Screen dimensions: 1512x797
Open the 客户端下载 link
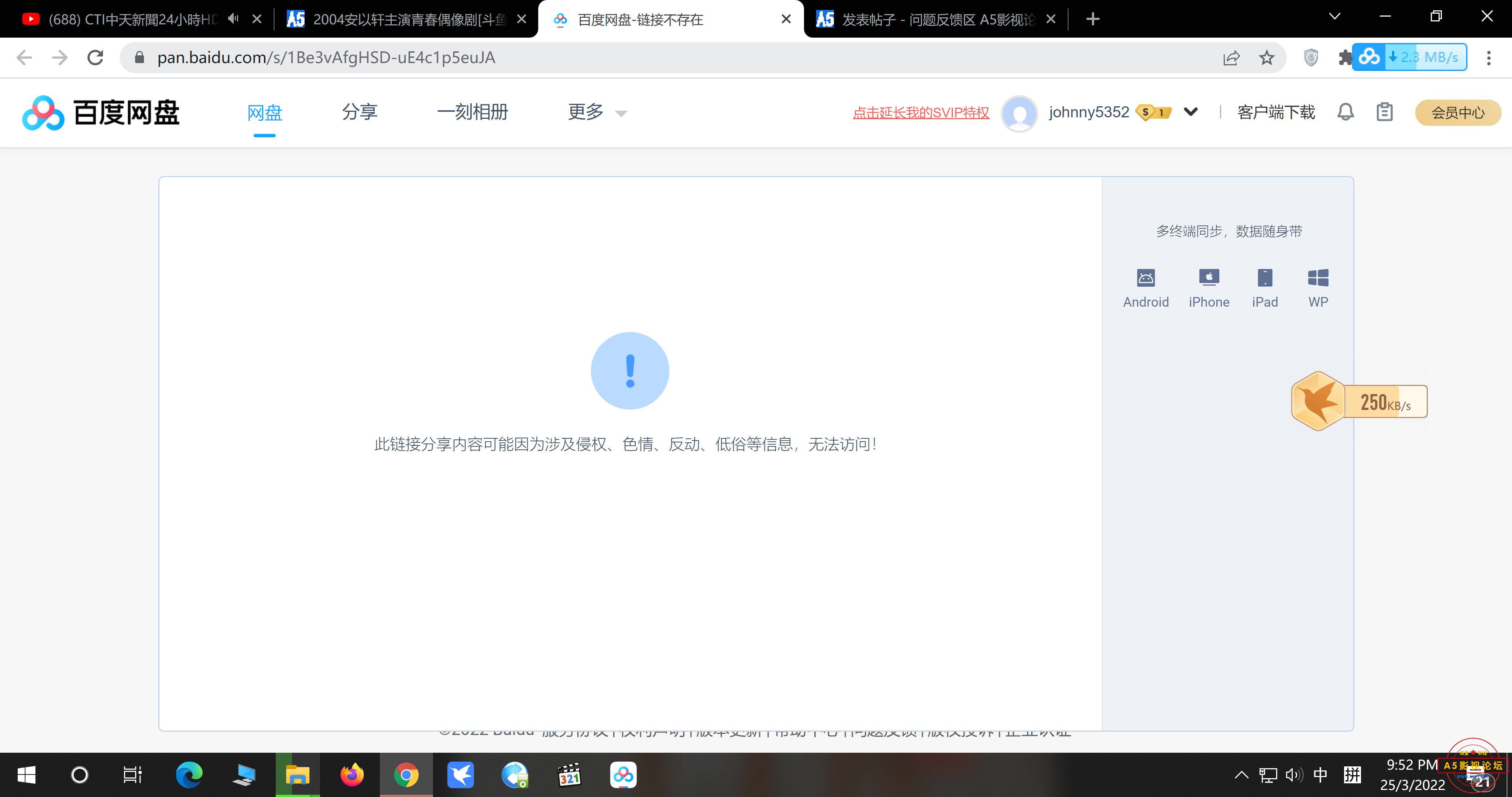(1276, 112)
